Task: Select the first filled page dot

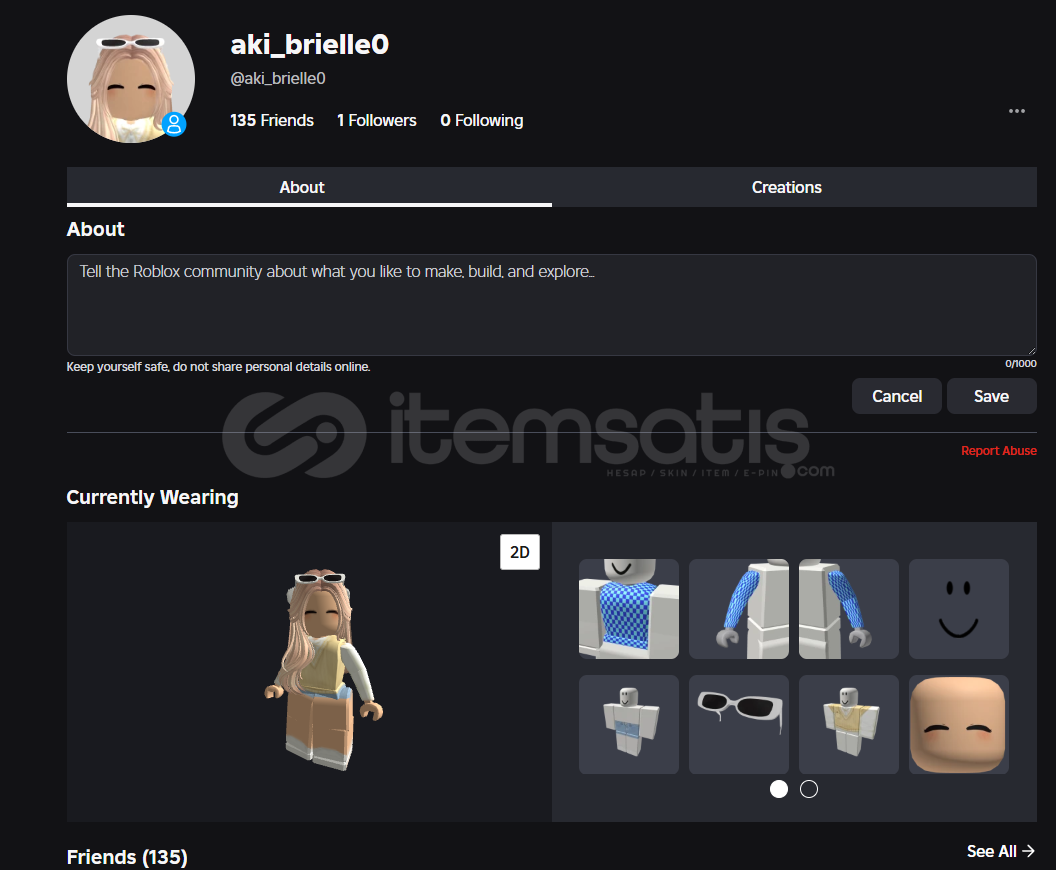Action: pyautogui.click(x=779, y=789)
